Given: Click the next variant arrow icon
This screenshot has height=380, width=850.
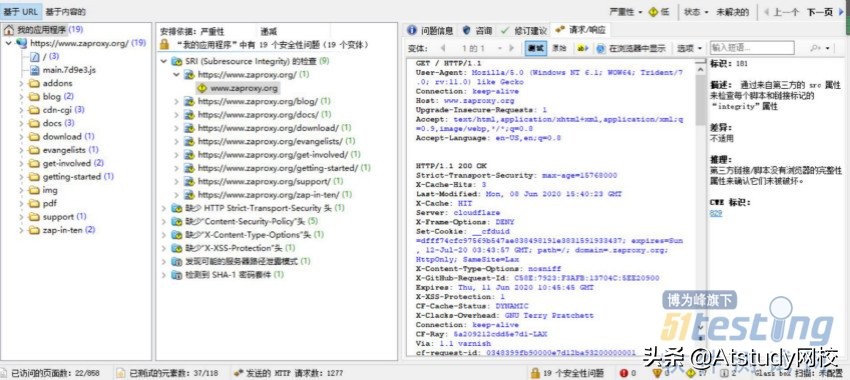Looking at the screenshot, I should point(512,48).
